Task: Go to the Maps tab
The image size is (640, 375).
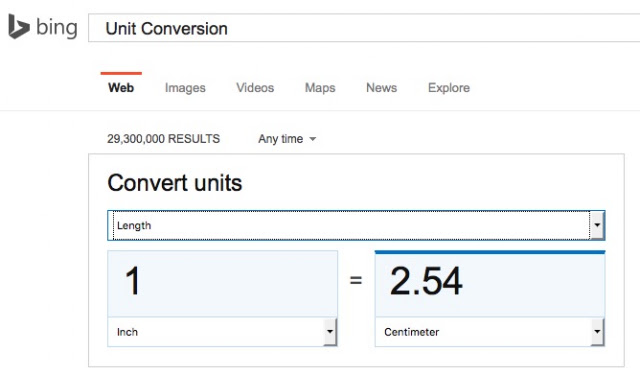Action: tap(320, 88)
